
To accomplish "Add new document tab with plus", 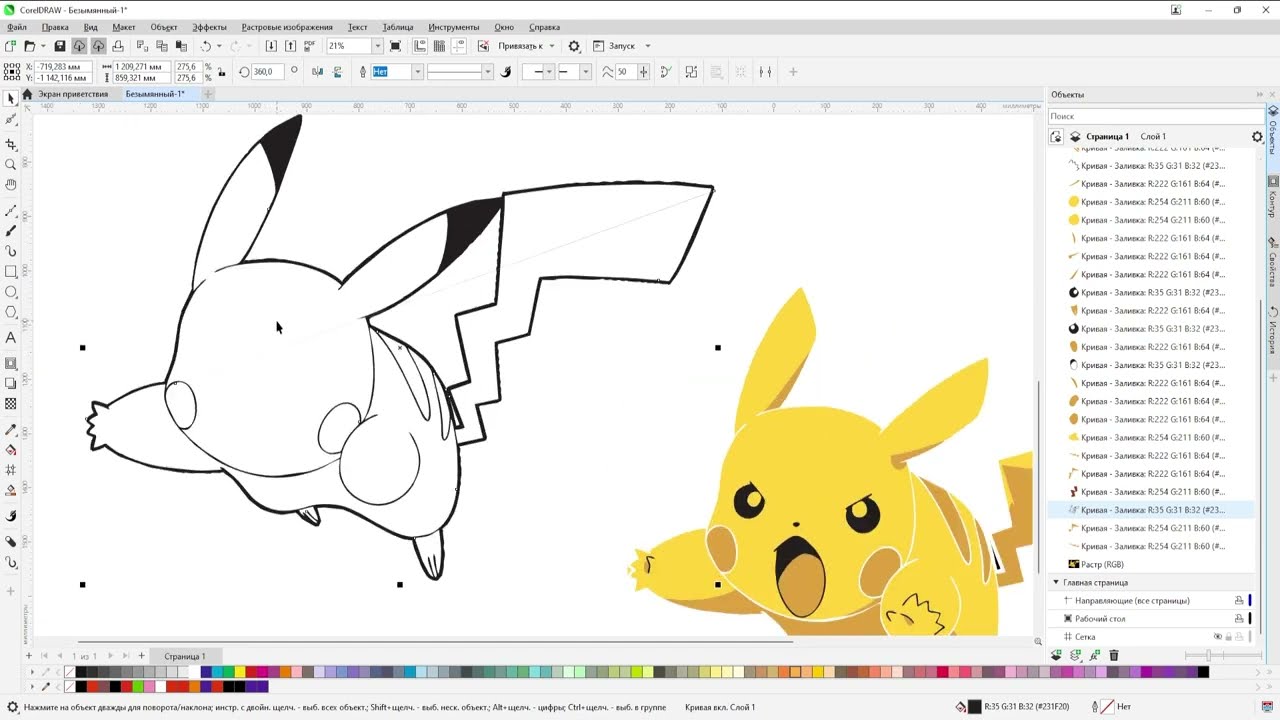I will click(208, 94).
